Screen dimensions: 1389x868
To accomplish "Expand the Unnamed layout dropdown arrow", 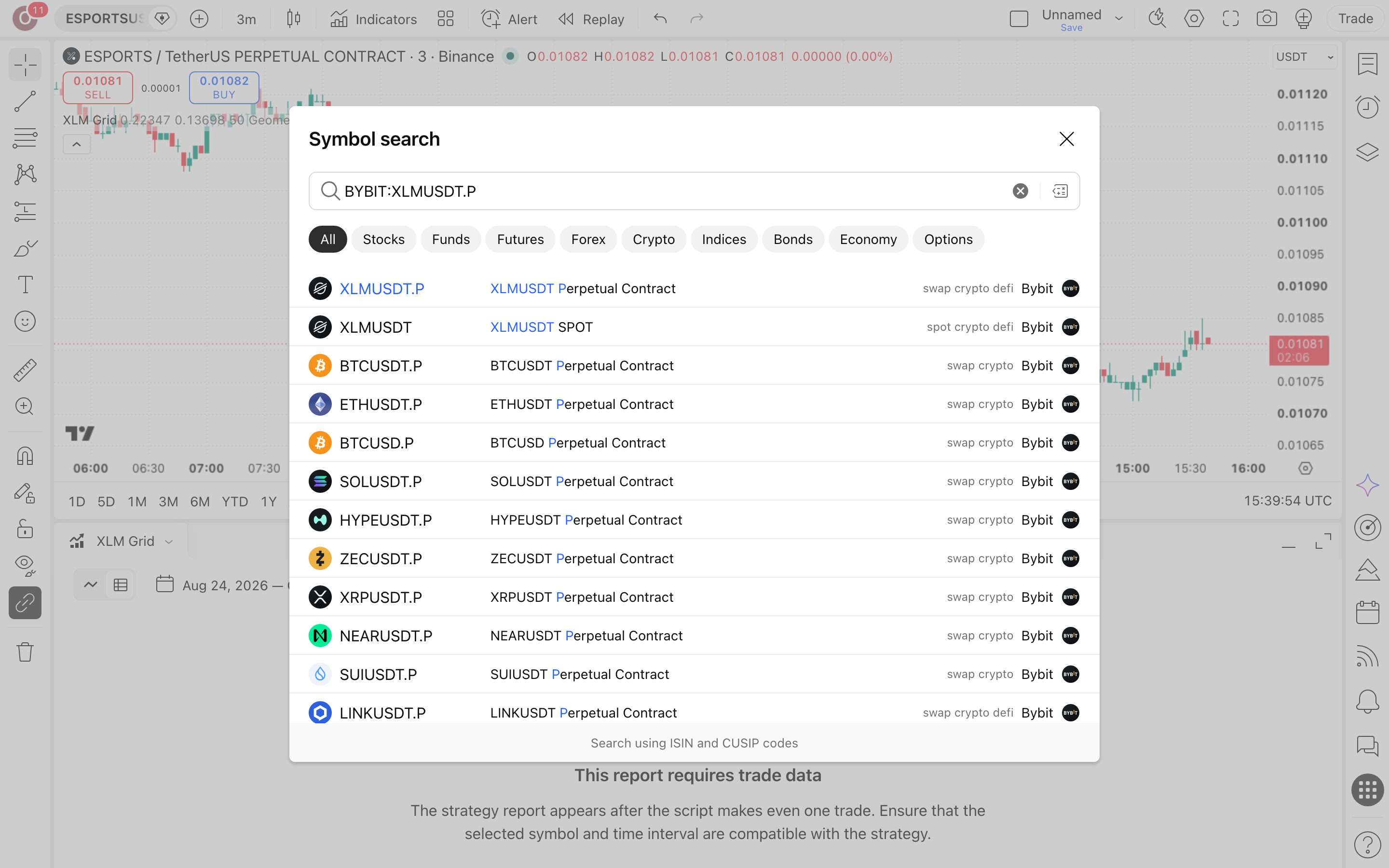I will 1119,19.
